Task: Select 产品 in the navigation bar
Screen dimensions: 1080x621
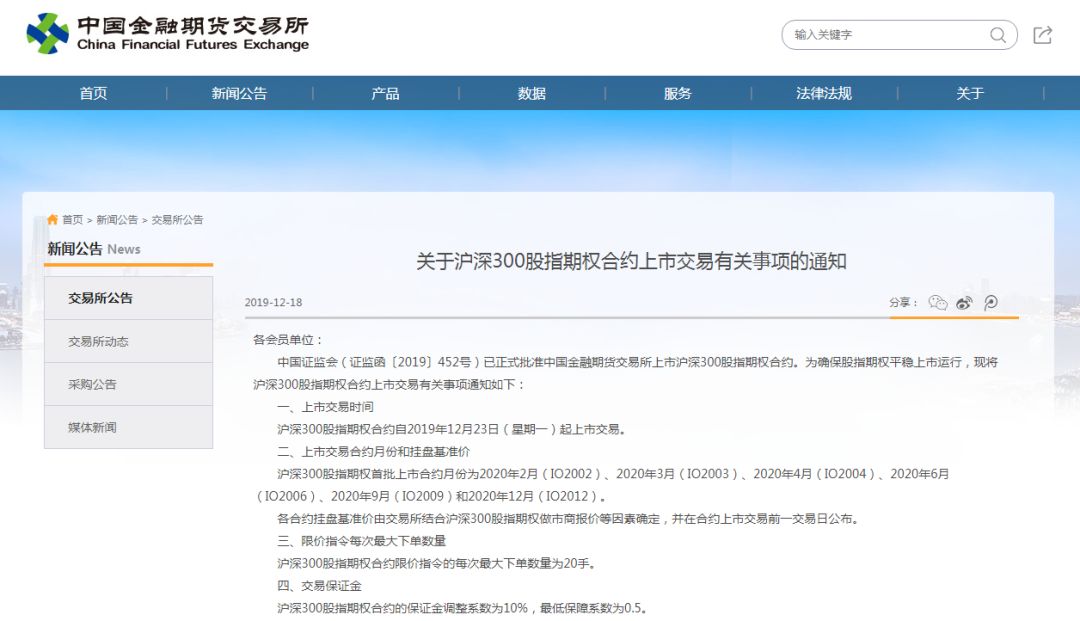Action: (x=385, y=93)
